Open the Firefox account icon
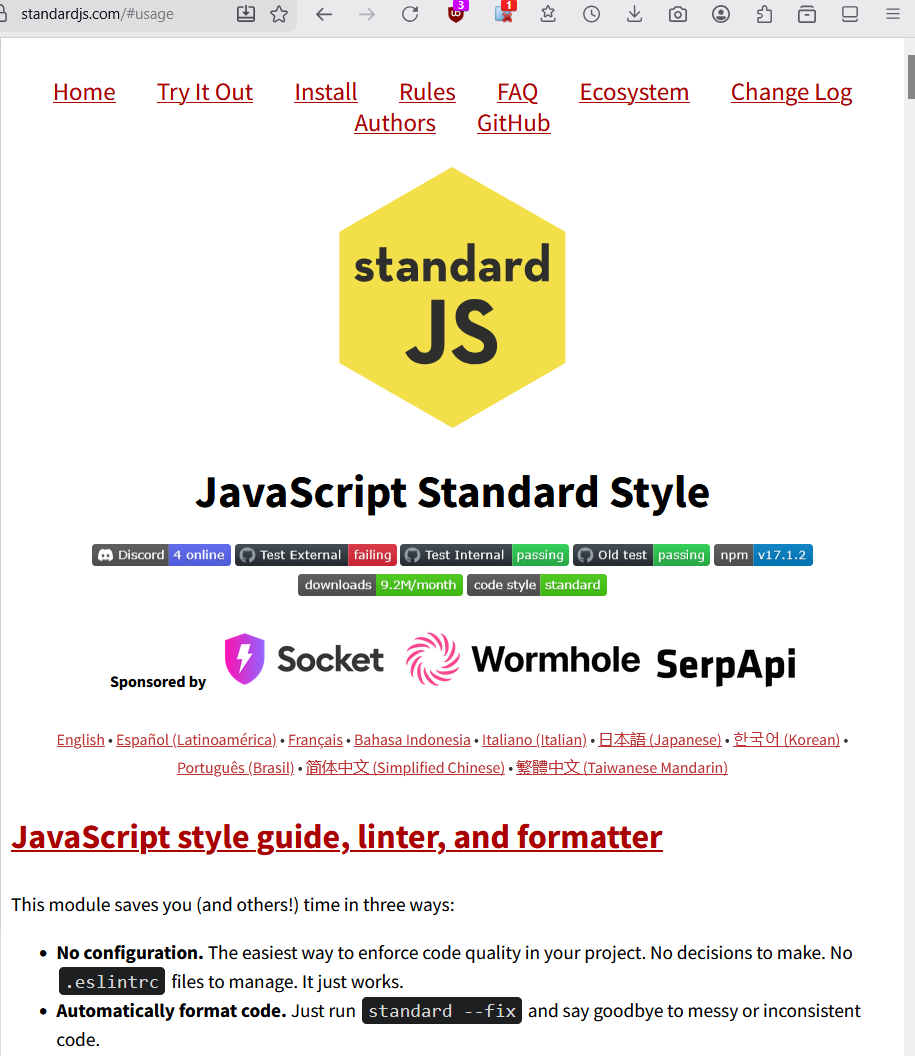 pyautogui.click(x=721, y=15)
